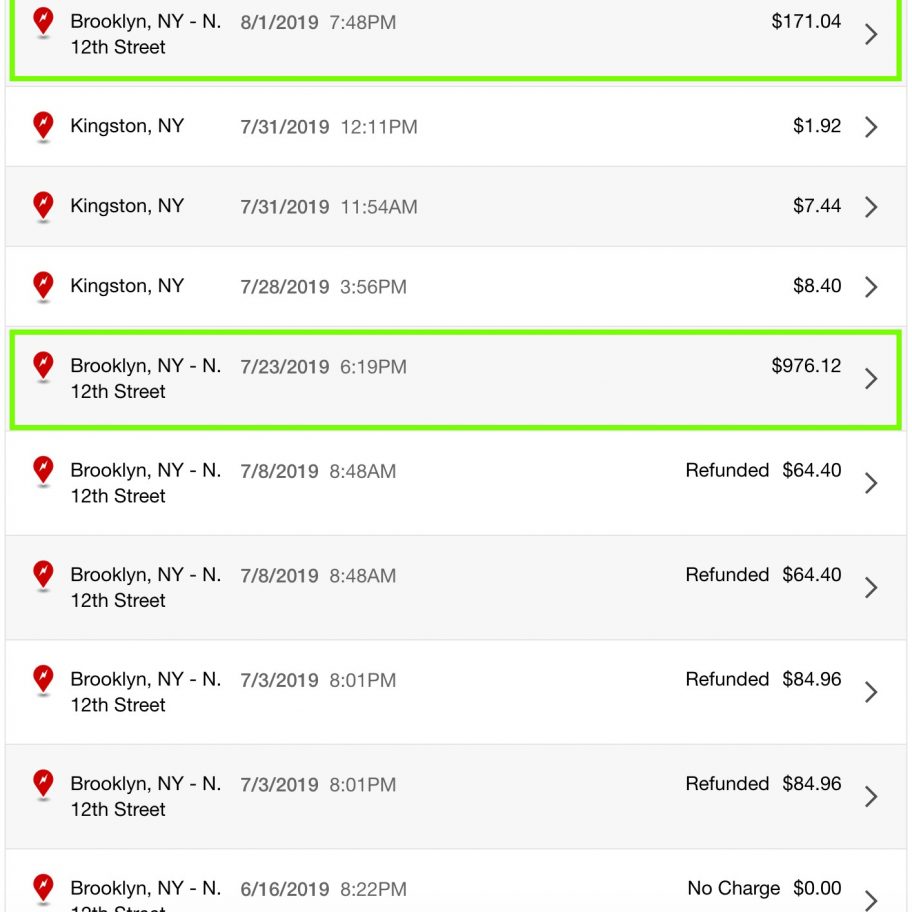Select the 6/16/2019 8:22PM Brooklyn entry

tap(455, 881)
